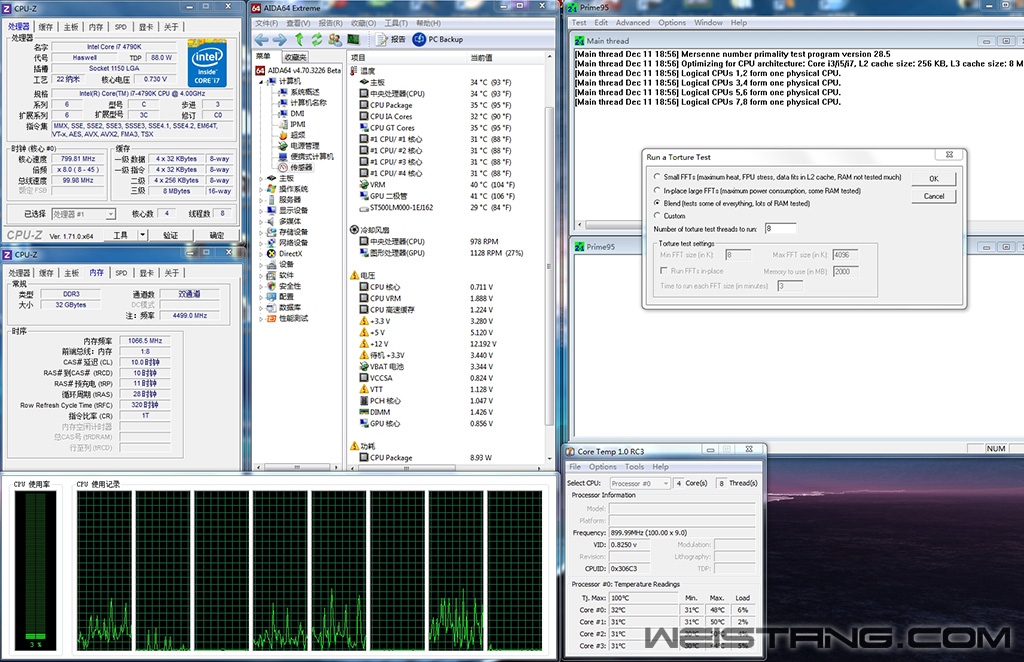Viewport: 1024px width, 662px height.
Task: Open Options menu in Core Temp
Action: [602, 467]
